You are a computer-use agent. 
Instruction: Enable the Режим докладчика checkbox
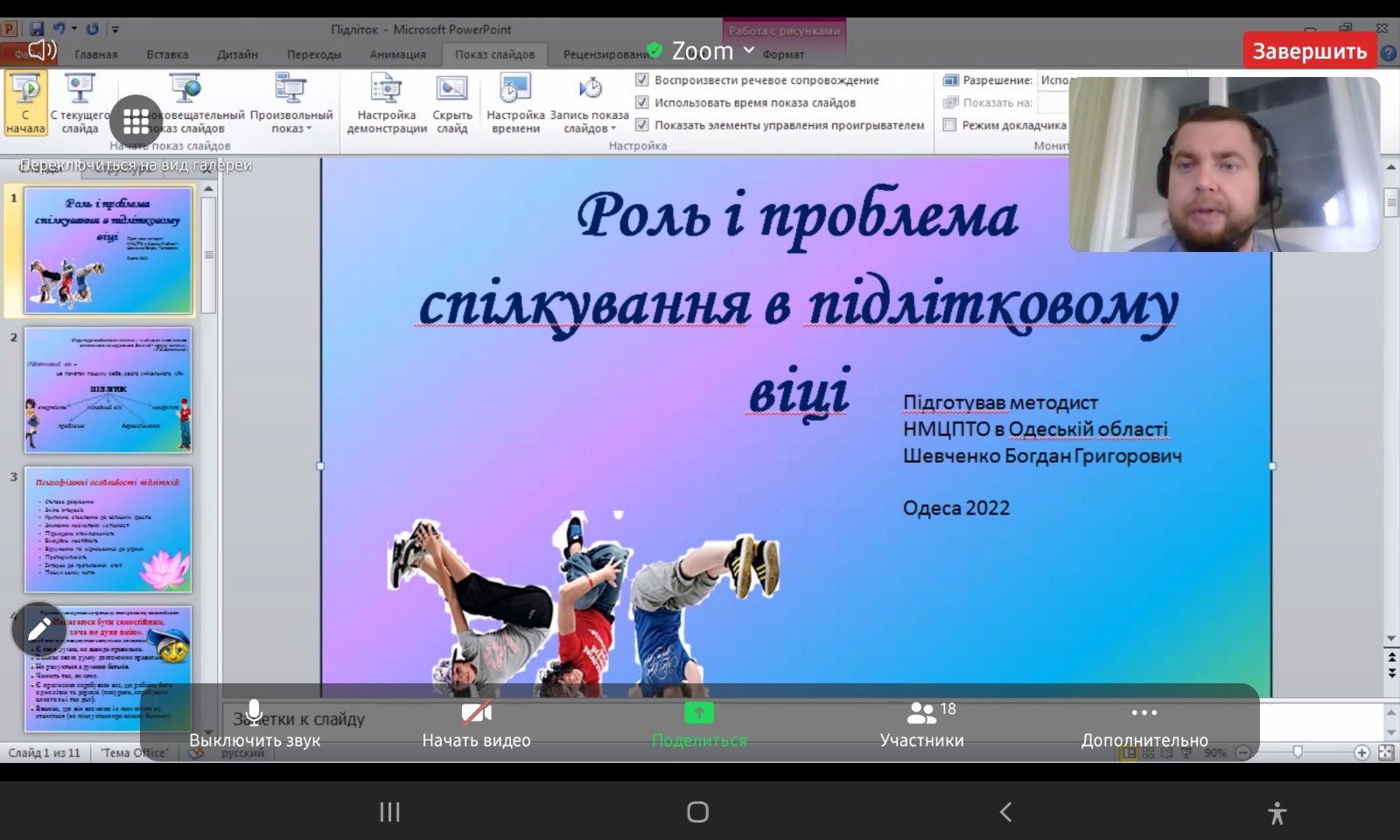coord(949,125)
